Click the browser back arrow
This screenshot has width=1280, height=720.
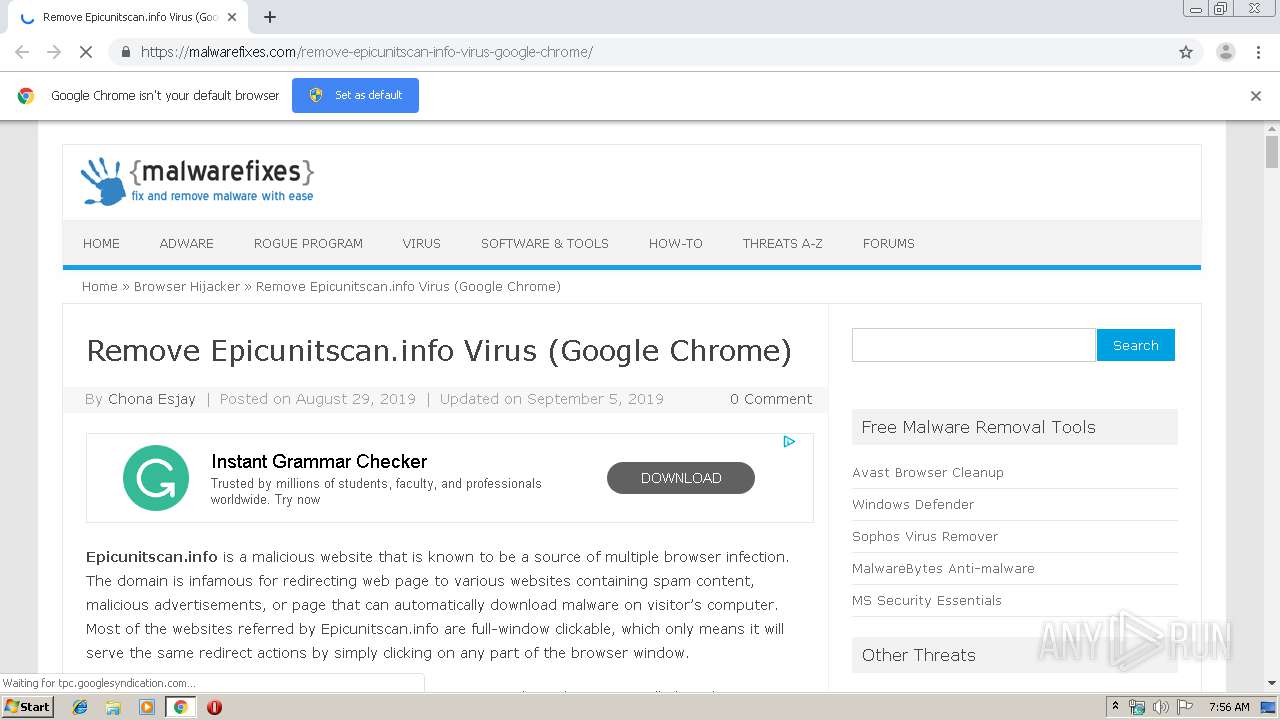click(22, 52)
